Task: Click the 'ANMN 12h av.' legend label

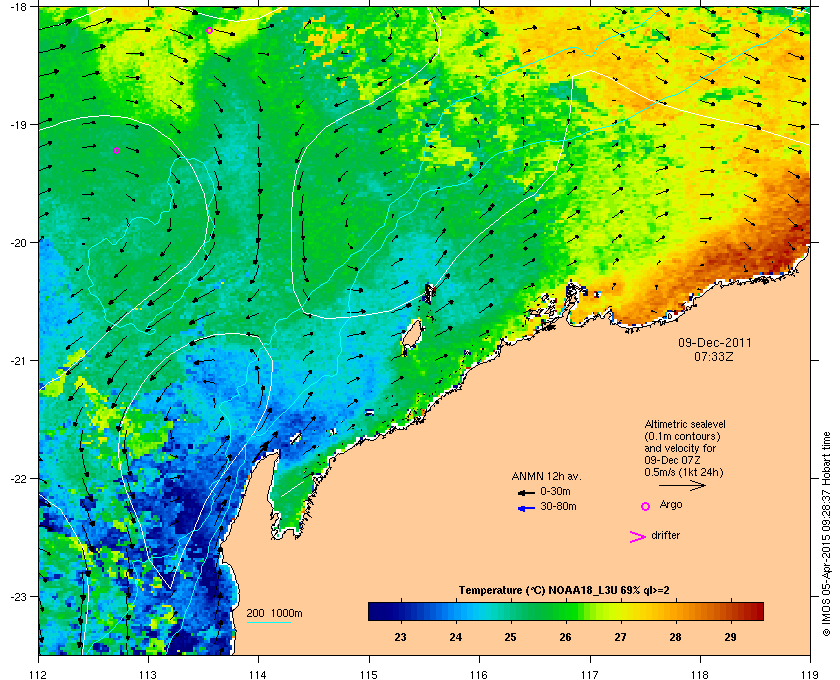Action: [546, 476]
